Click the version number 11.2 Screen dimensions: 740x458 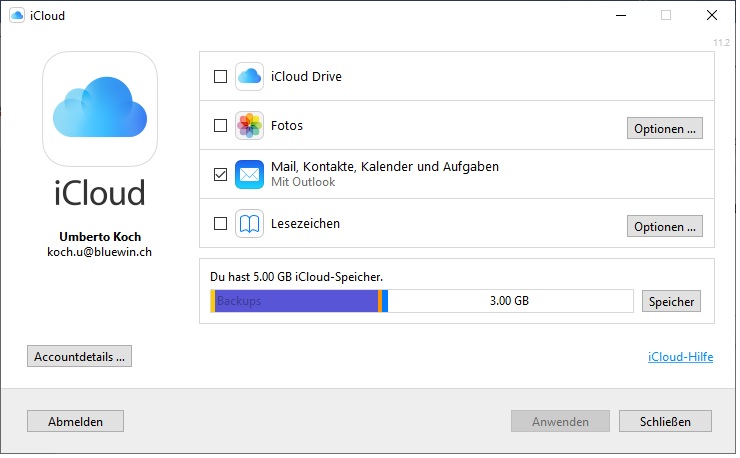pos(721,42)
